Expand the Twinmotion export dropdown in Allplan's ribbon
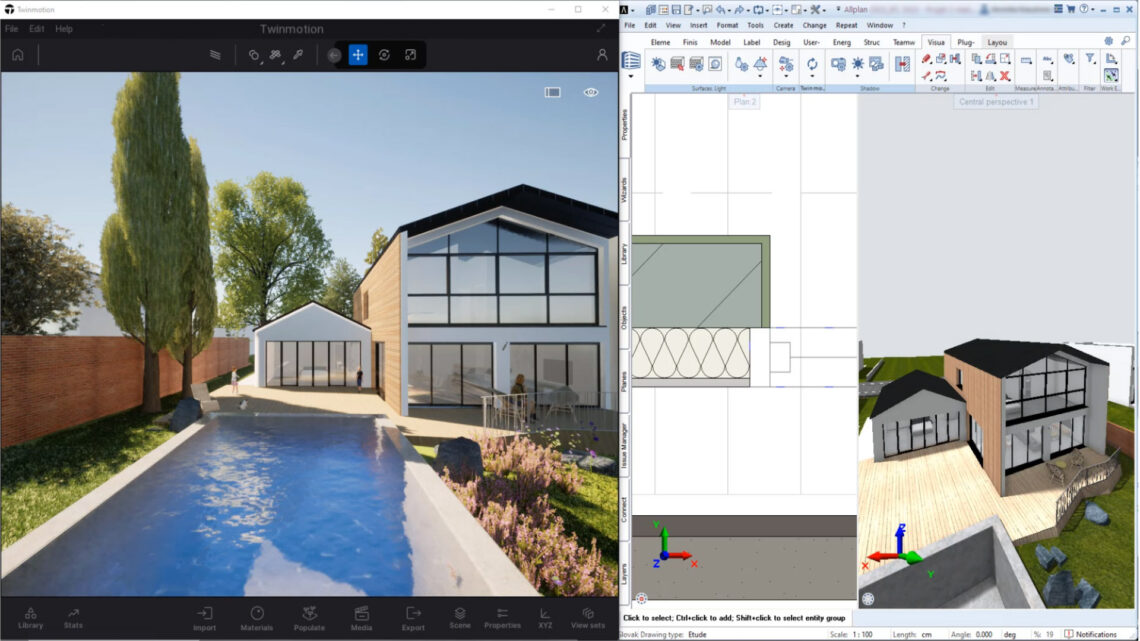Viewport: 1140px width, 641px height. coord(812,76)
